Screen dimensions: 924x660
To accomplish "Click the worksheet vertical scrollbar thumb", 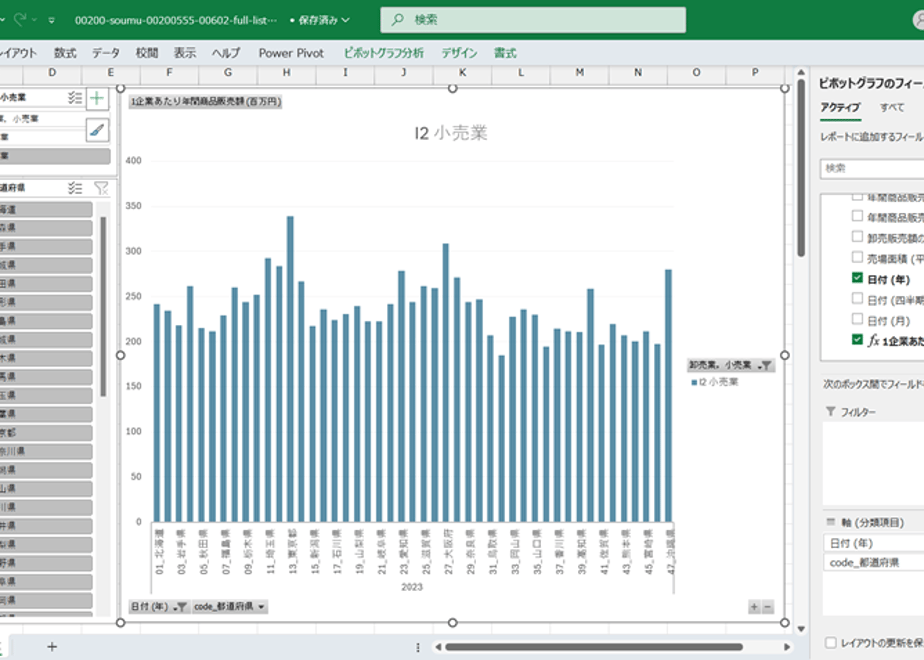I will click(x=801, y=168).
